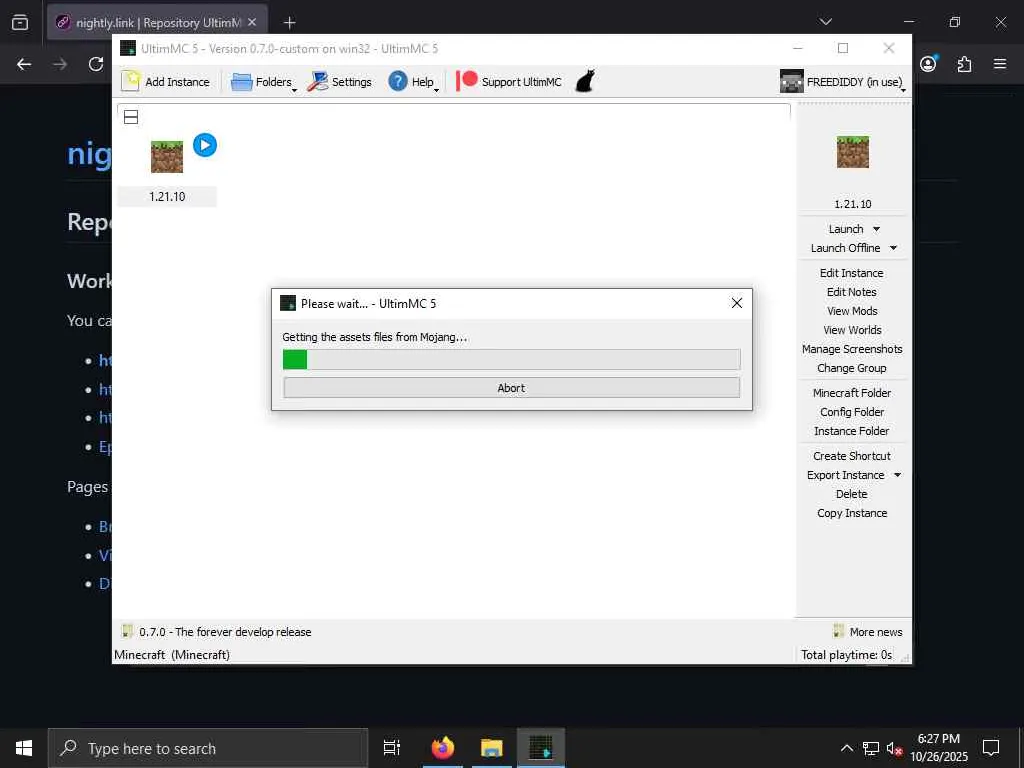This screenshot has width=1024, height=768.
Task: Click Support UltimMC Patreon button
Action: (x=509, y=82)
